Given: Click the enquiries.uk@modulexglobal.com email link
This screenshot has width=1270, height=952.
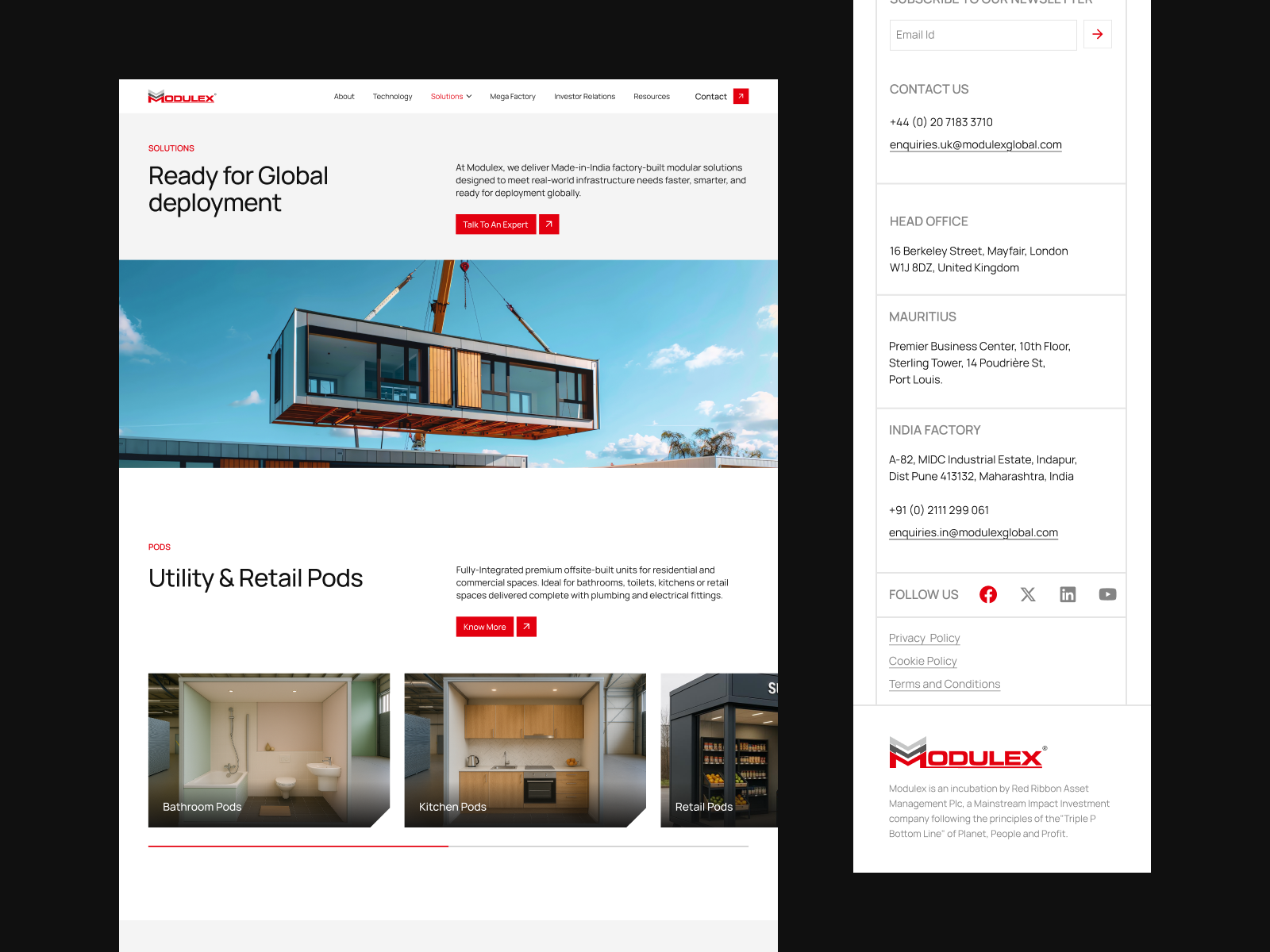Looking at the screenshot, I should coord(976,144).
